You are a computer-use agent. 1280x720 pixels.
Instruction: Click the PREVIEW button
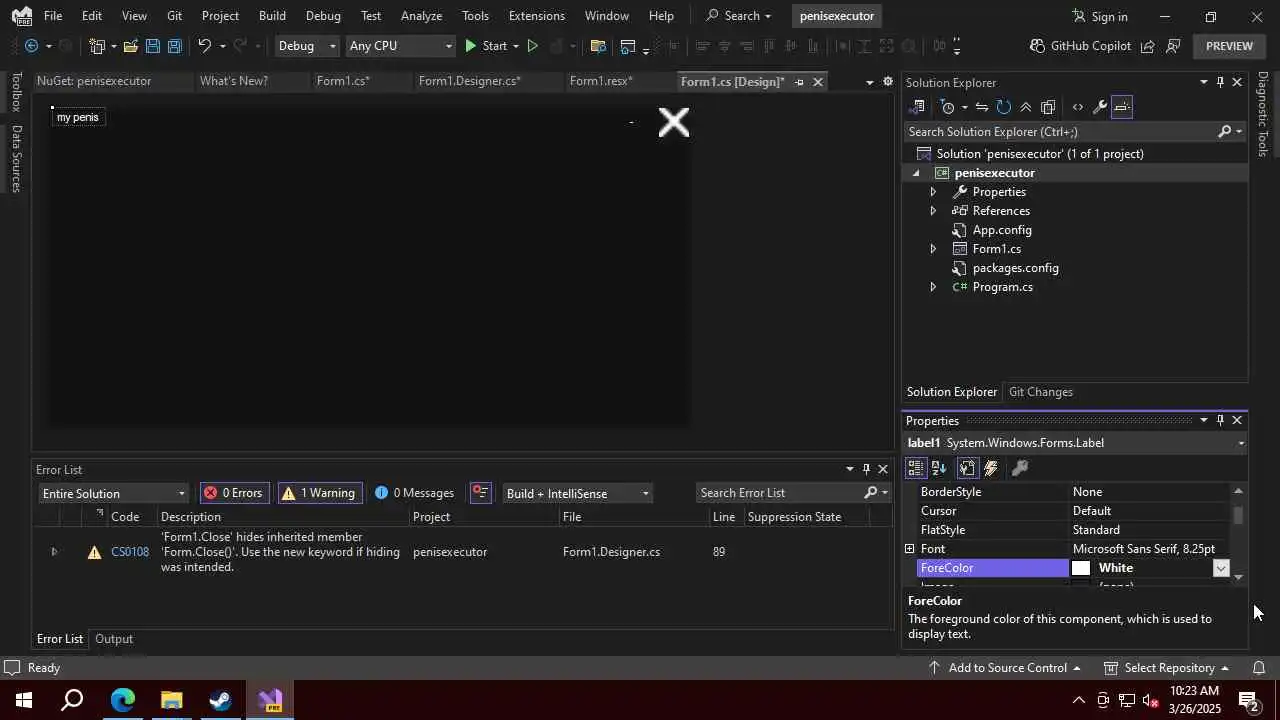pos(1229,46)
